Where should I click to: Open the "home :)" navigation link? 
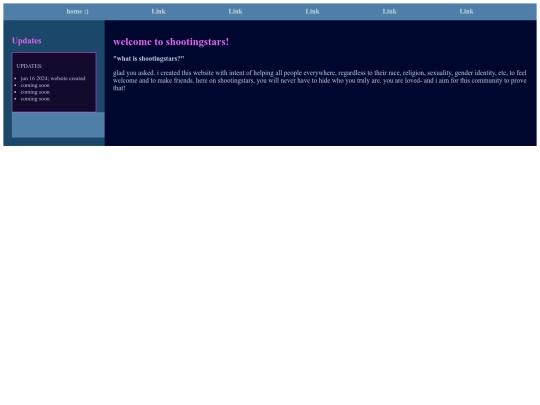(x=77, y=11)
